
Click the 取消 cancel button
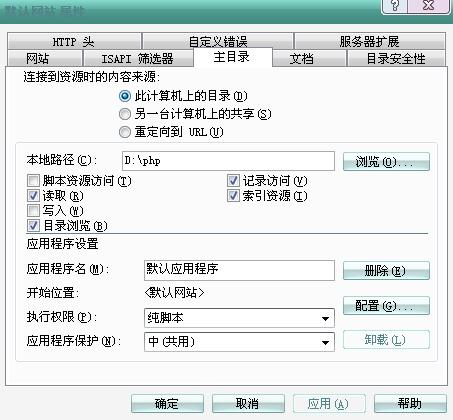point(248,404)
